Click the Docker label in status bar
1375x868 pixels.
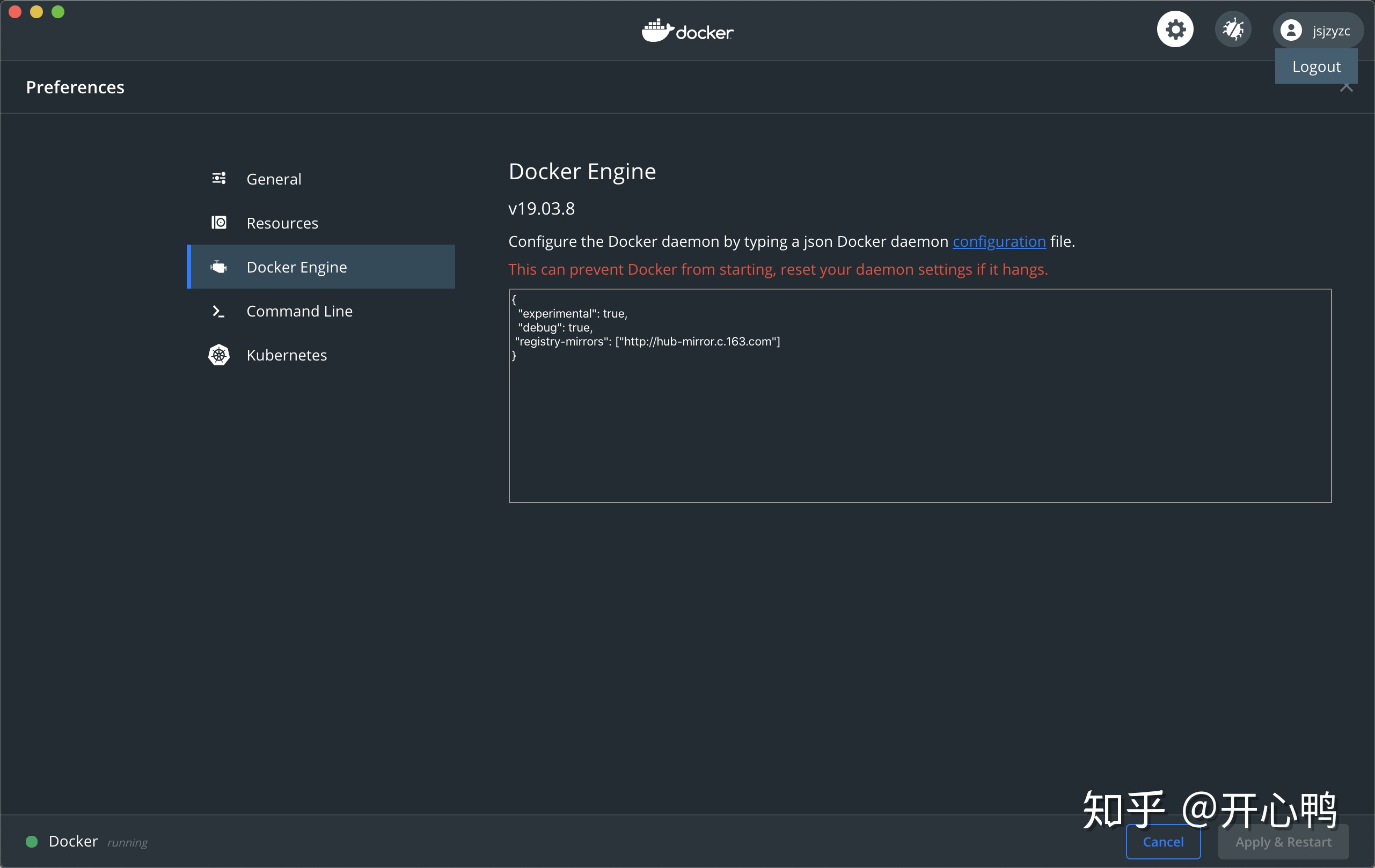pos(73,842)
